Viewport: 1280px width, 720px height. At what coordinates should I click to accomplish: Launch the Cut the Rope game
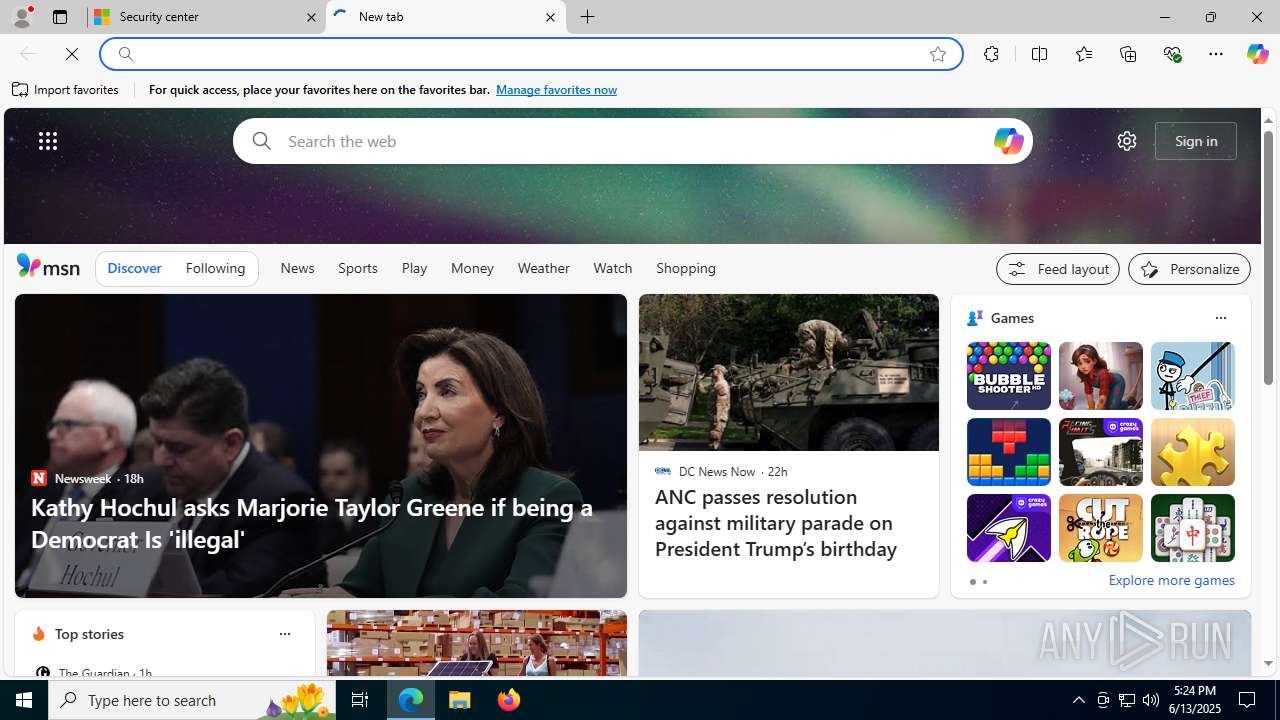pos(1100,528)
